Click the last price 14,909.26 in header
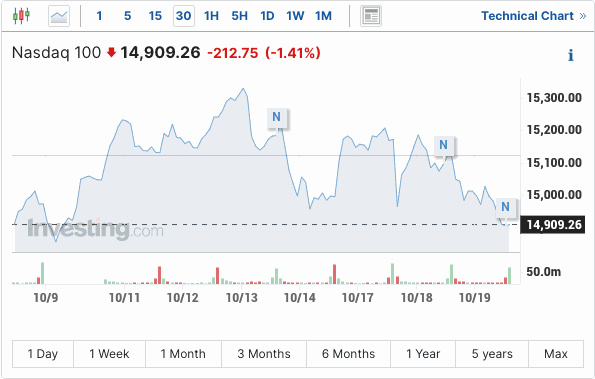 point(160,53)
